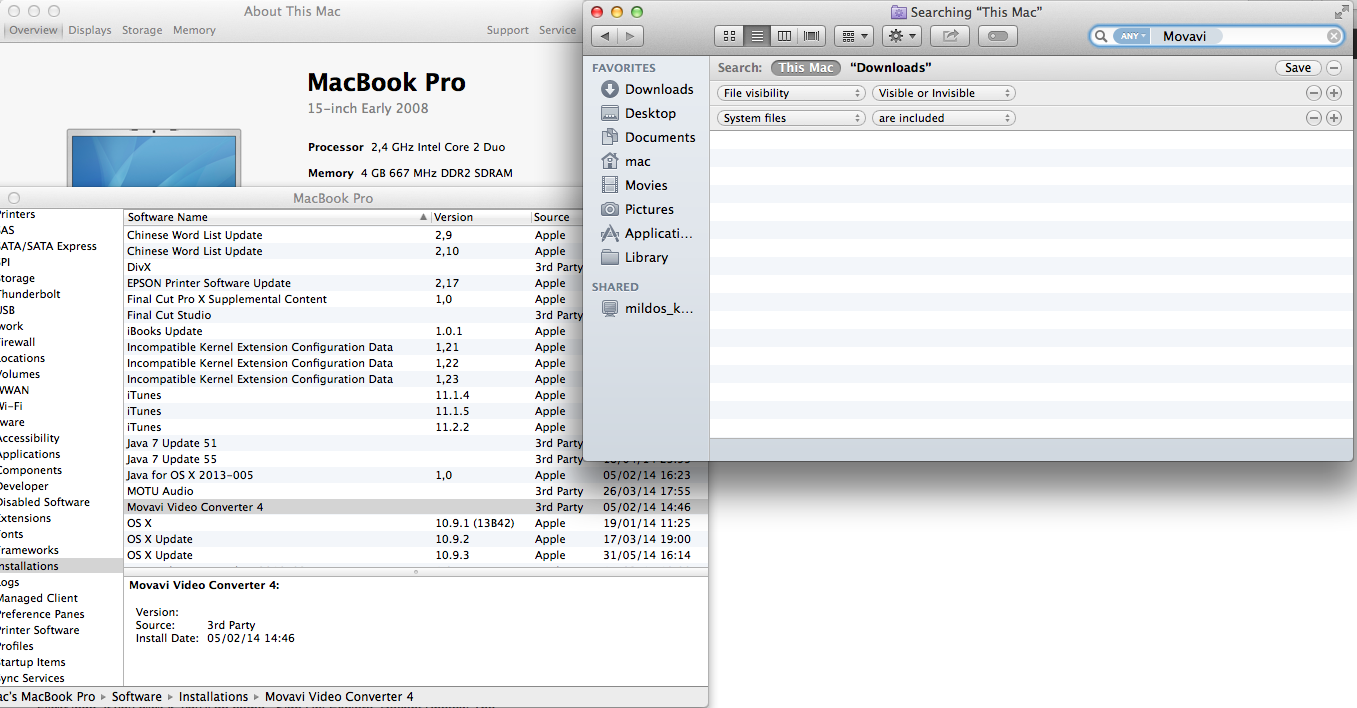1357x708 pixels.
Task: Select Displays tab in About This Mac
Action: pos(90,30)
